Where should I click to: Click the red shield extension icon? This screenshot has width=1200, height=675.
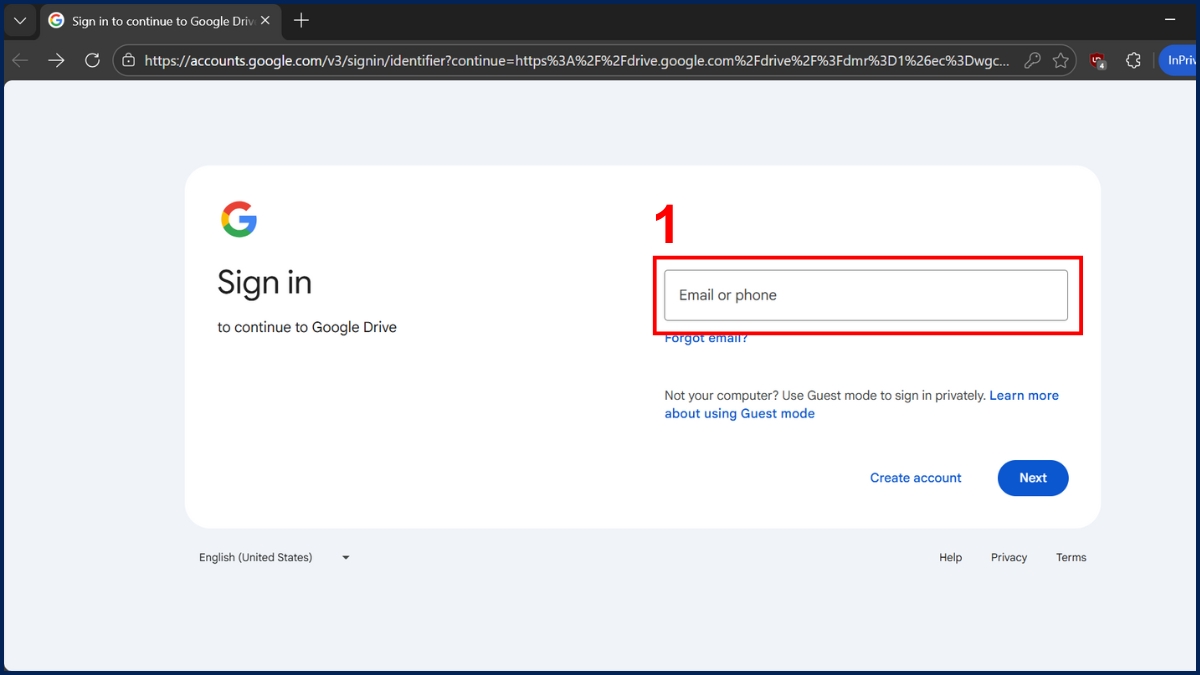[x=1098, y=61]
